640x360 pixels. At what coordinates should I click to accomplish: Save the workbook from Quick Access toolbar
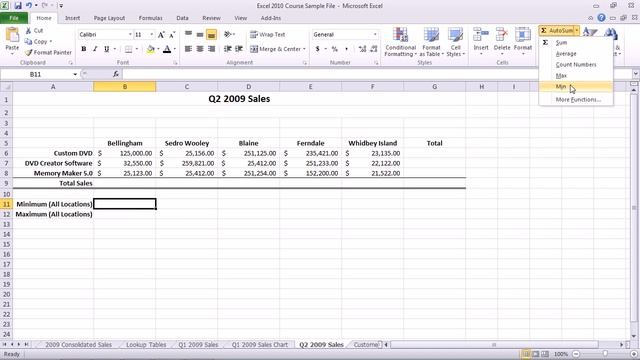[x=18, y=6]
